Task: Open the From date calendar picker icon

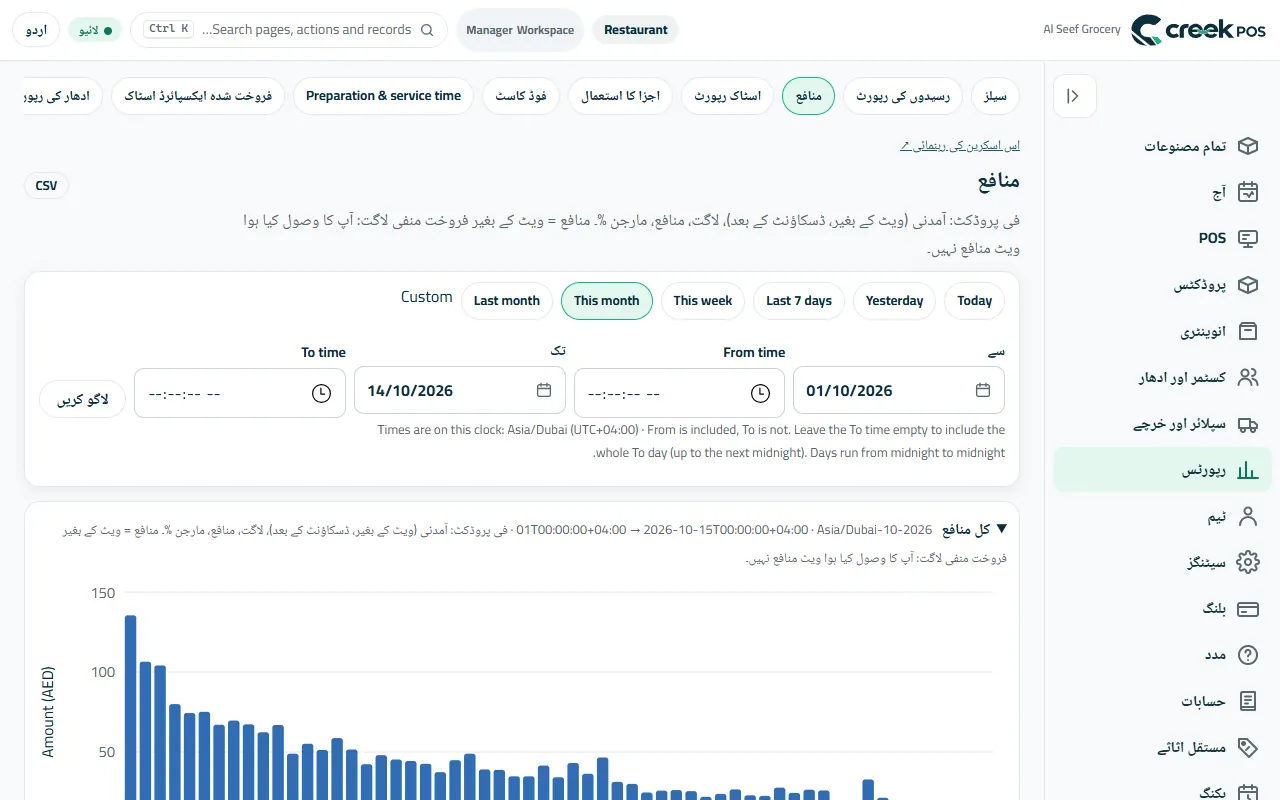Action: (x=983, y=390)
